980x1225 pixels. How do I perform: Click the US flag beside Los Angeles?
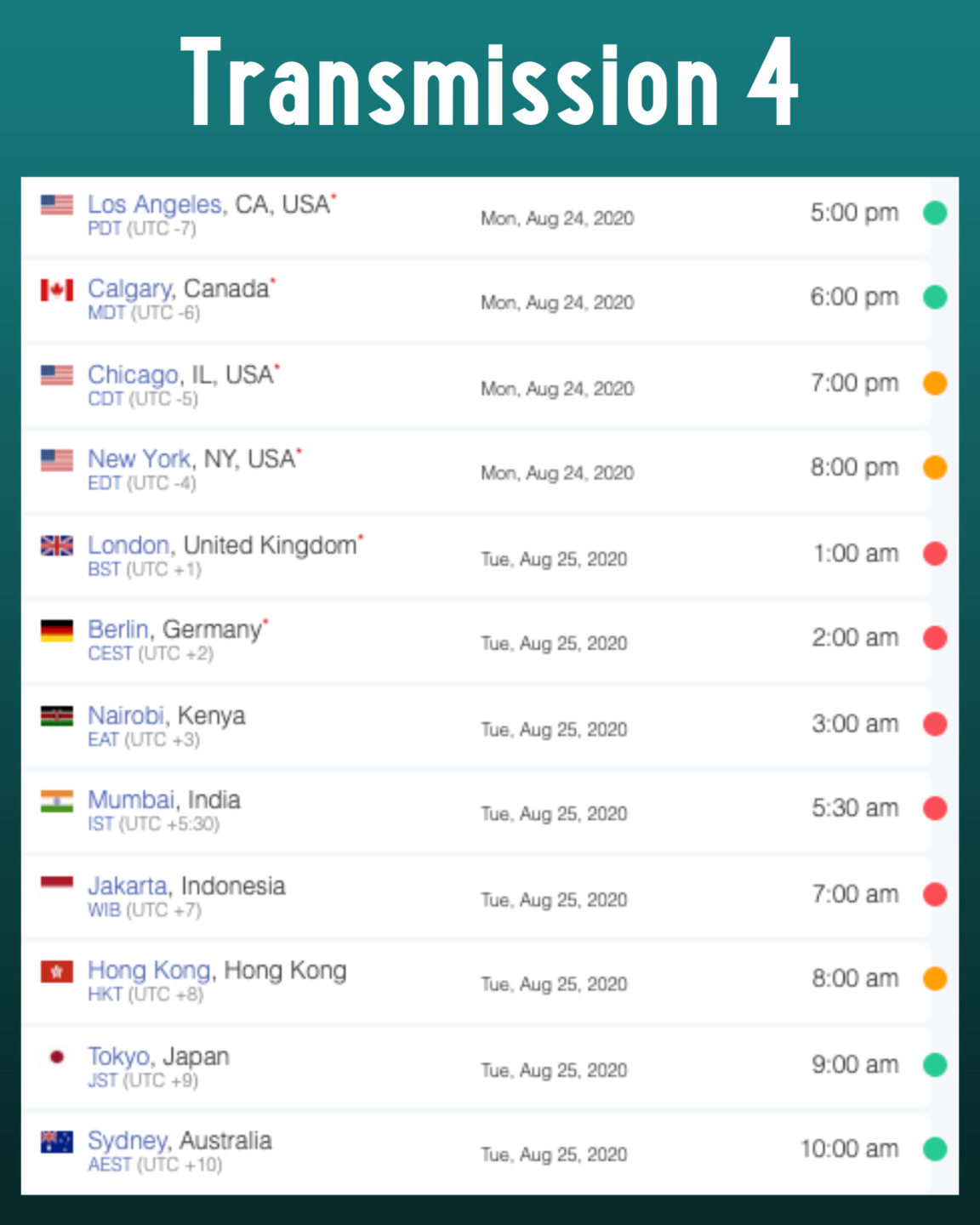pos(57,205)
